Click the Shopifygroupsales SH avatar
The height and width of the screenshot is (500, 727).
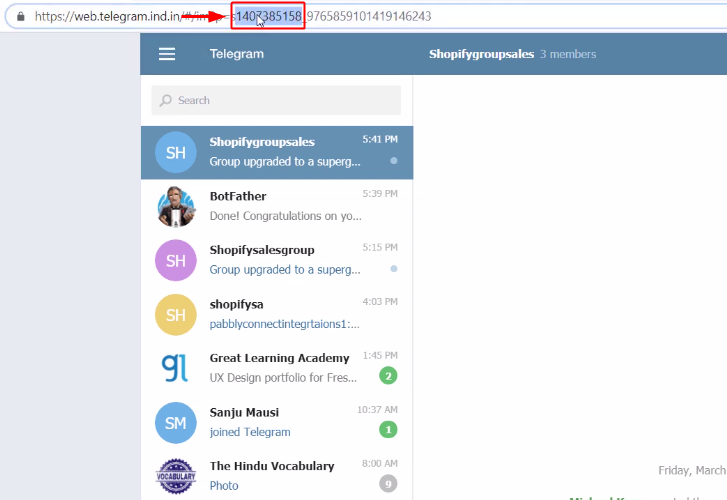(176, 153)
